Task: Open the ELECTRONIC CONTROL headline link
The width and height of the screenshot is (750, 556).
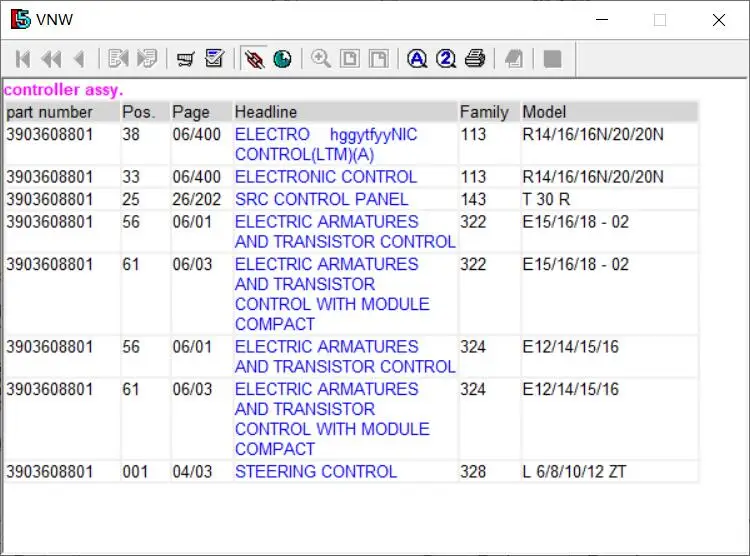Action: pyautogui.click(x=325, y=177)
